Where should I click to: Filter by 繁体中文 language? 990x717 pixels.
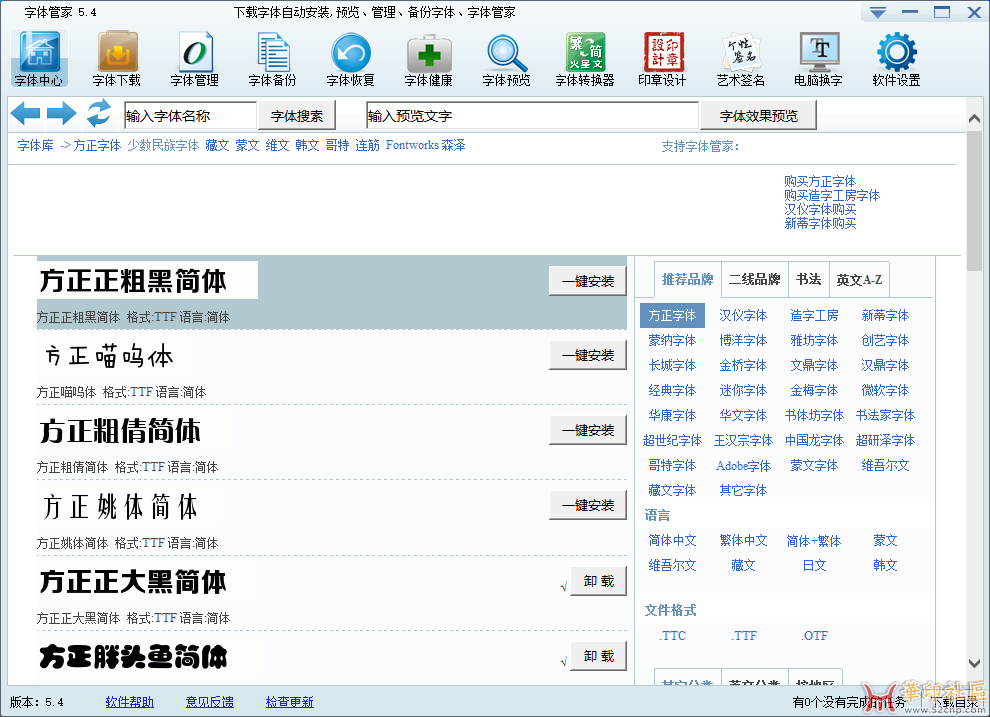point(743,540)
